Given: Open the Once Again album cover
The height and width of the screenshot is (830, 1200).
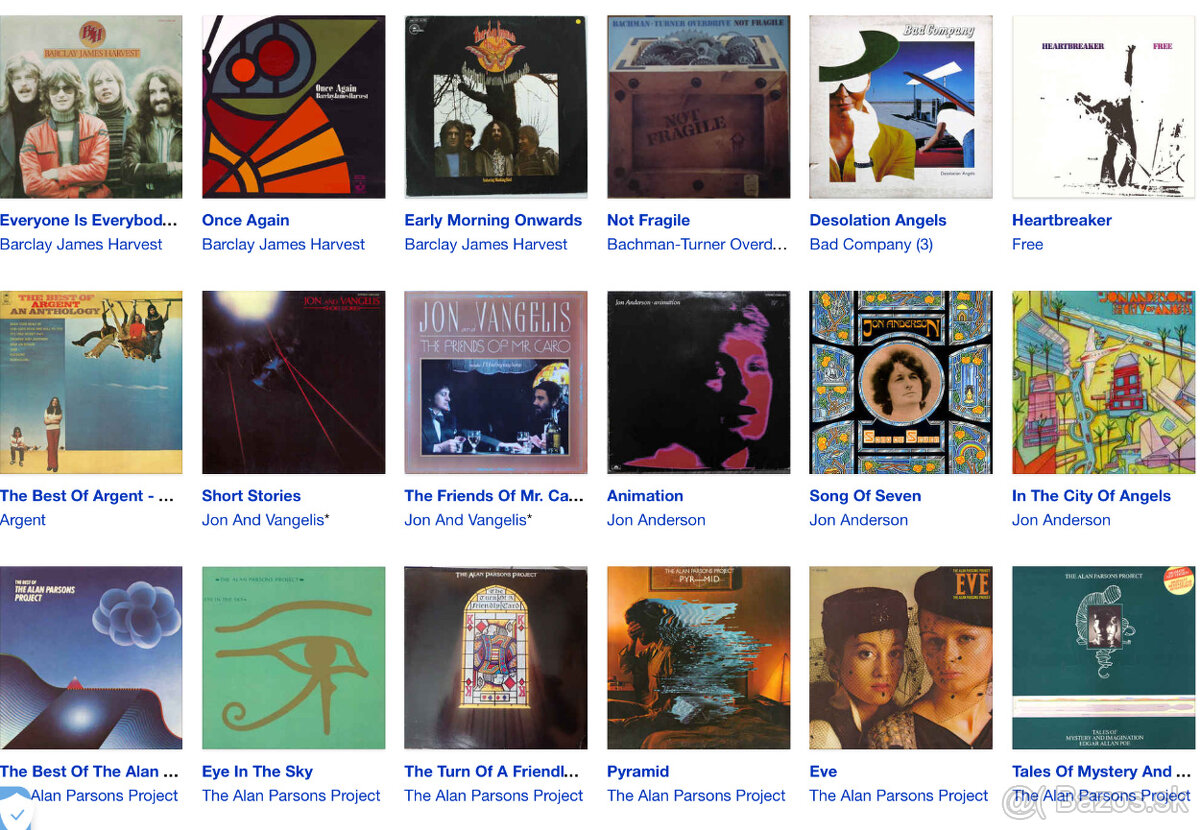Looking at the screenshot, I should (x=294, y=107).
